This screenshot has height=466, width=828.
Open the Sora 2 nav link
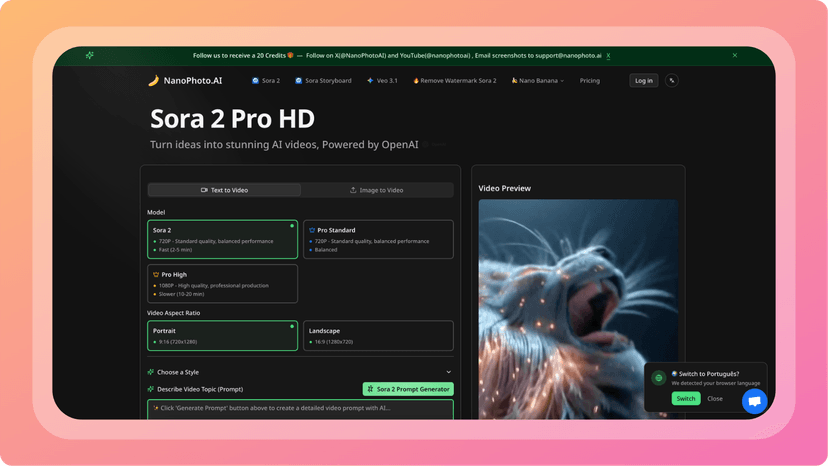266,81
